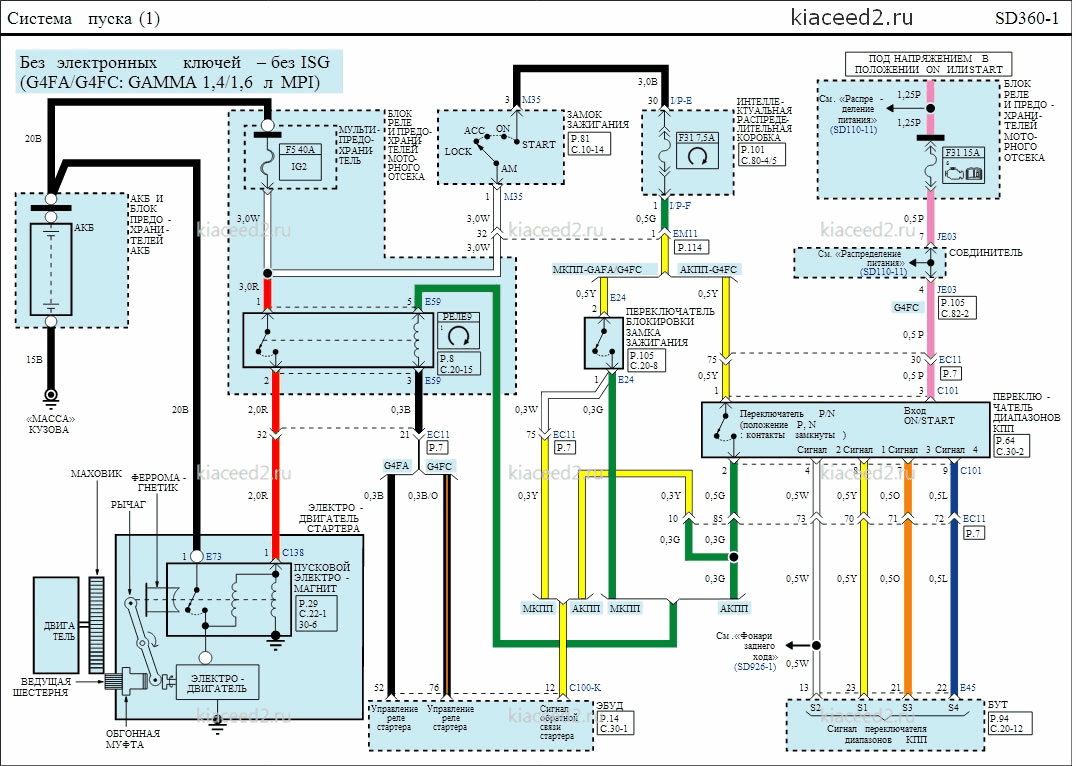Click the ignition lock interlock switch symbol

coord(604,343)
